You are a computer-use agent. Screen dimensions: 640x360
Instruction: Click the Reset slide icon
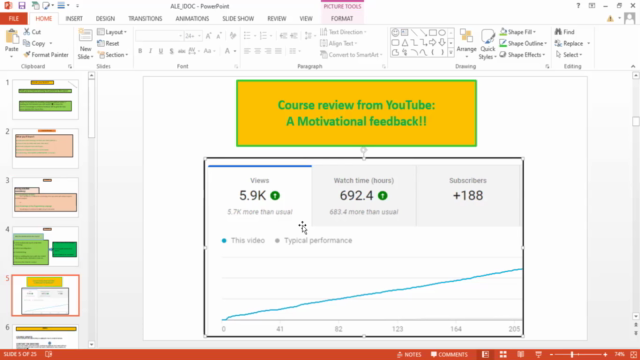coord(101,43)
